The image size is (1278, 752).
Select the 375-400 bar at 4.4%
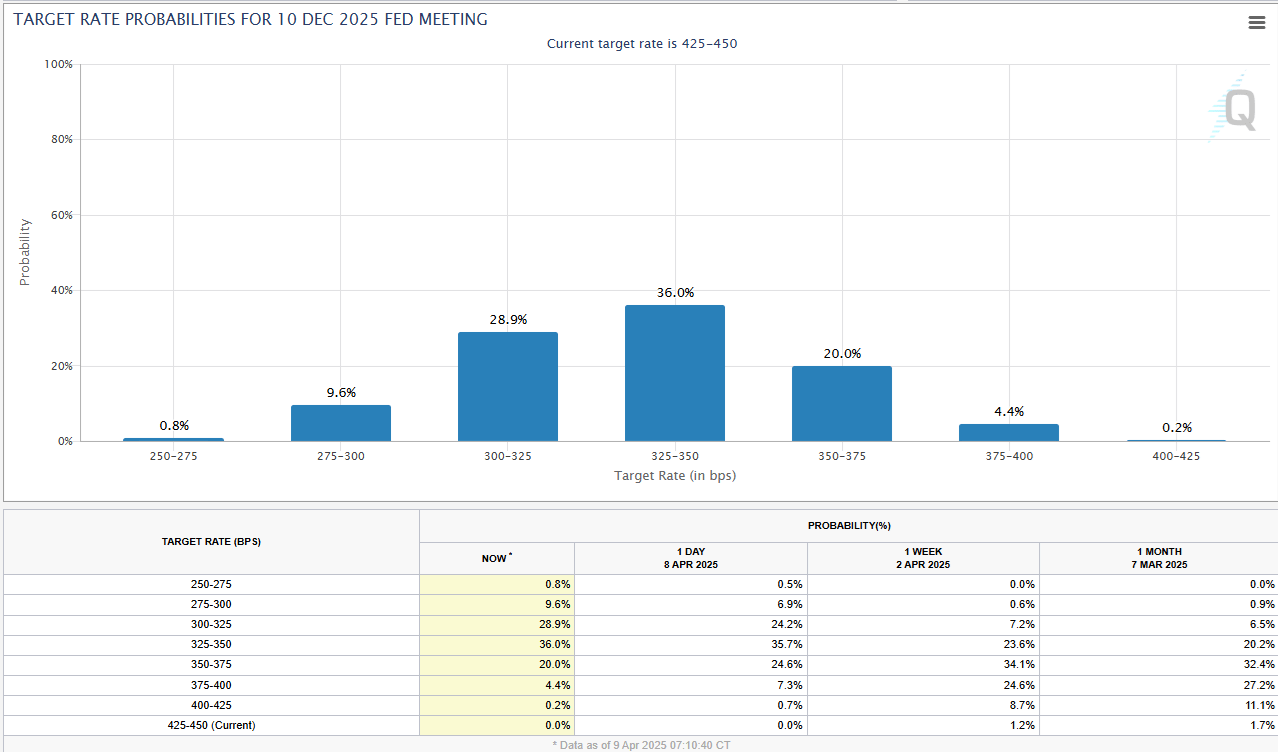point(1008,433)
